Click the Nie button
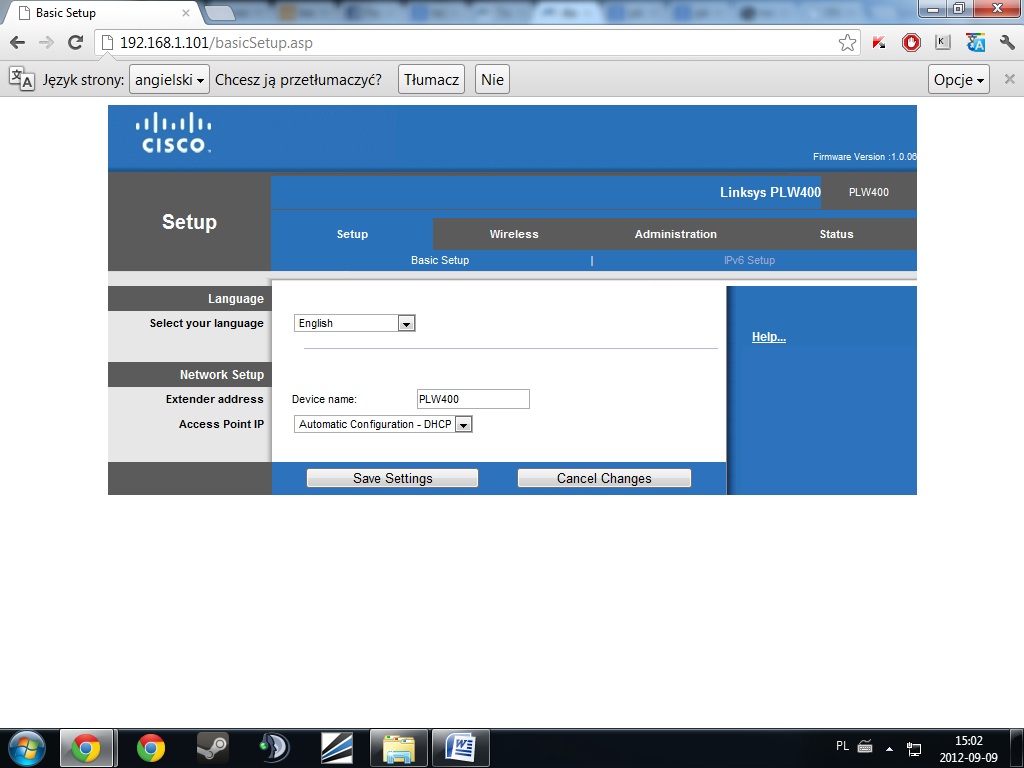This screenshot has height=768, width=1024. (492, 79)
